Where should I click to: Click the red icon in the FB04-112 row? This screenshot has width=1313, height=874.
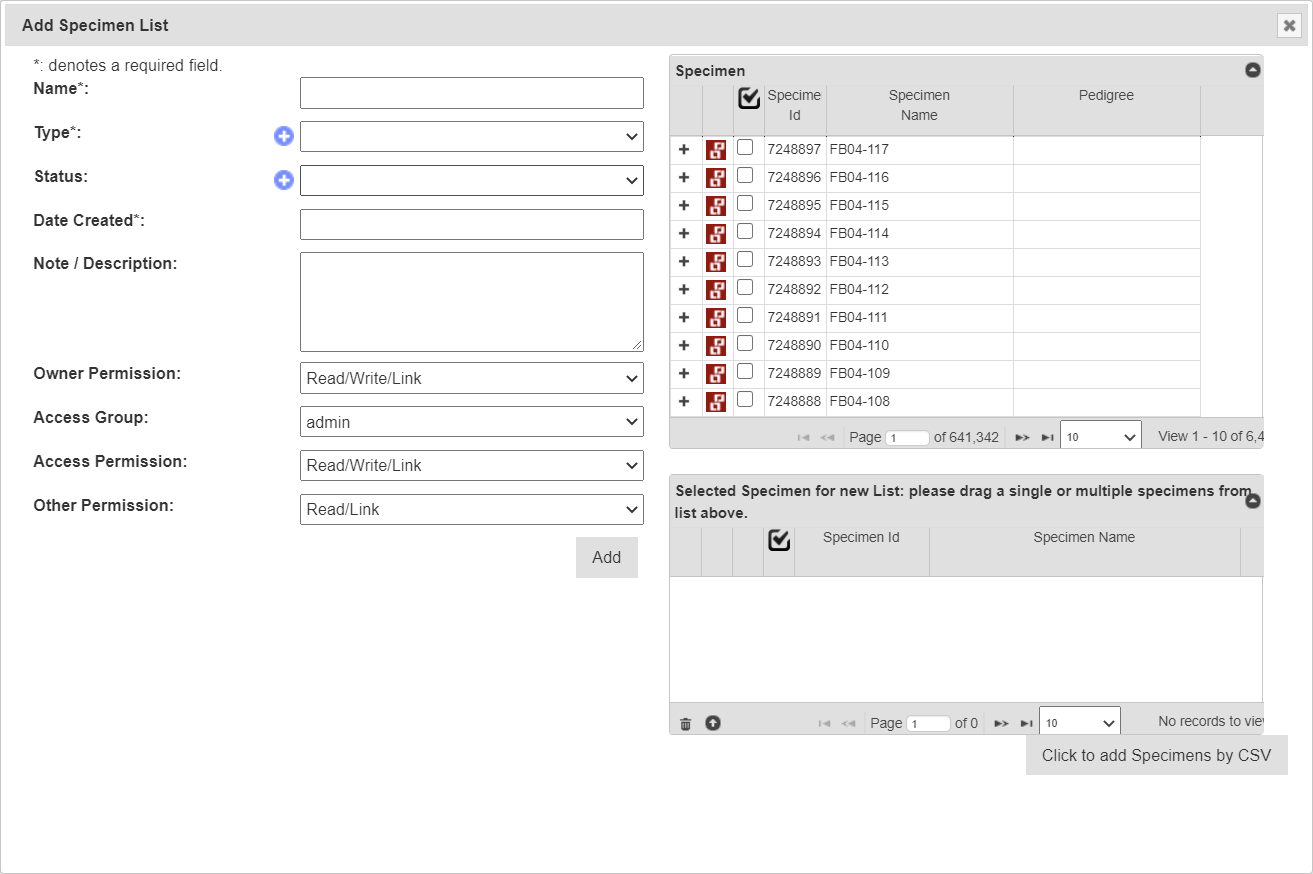[x=716, y=290]
